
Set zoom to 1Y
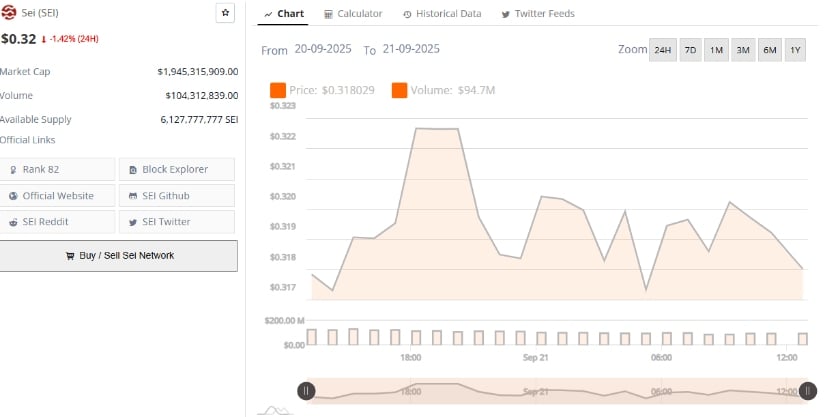click(795, 50)
